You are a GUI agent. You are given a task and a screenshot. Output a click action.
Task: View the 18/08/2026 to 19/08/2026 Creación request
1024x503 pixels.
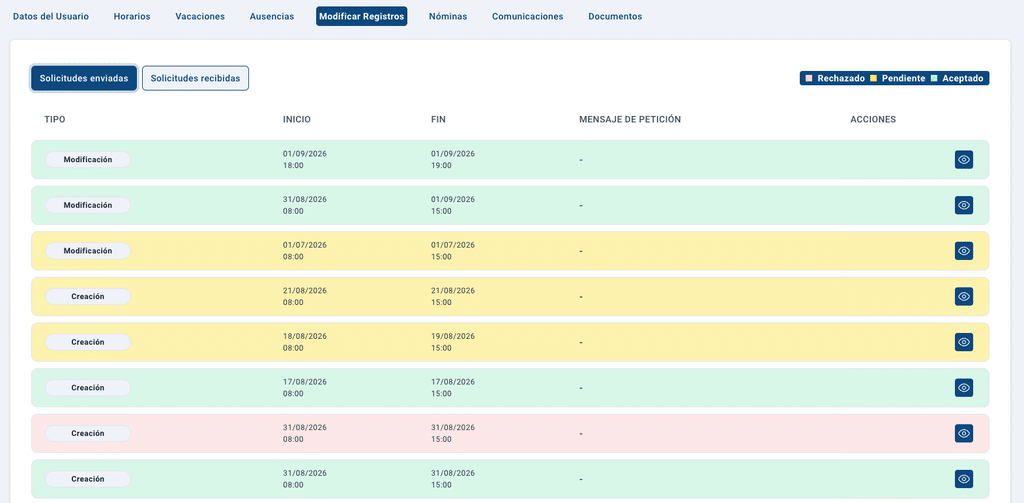[x=963, y=342]
